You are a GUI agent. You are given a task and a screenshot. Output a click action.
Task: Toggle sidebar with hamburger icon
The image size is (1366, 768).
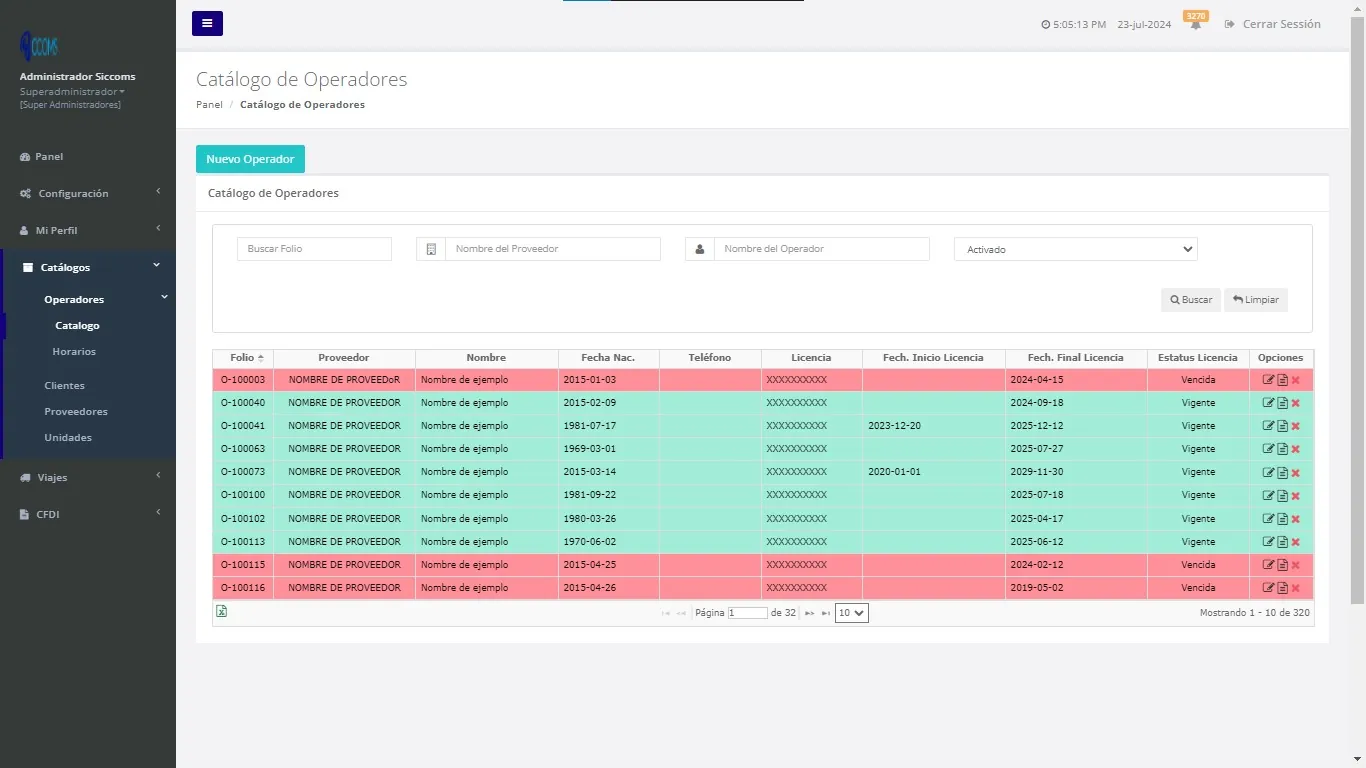pyautogui.click(x=207, y=23)
